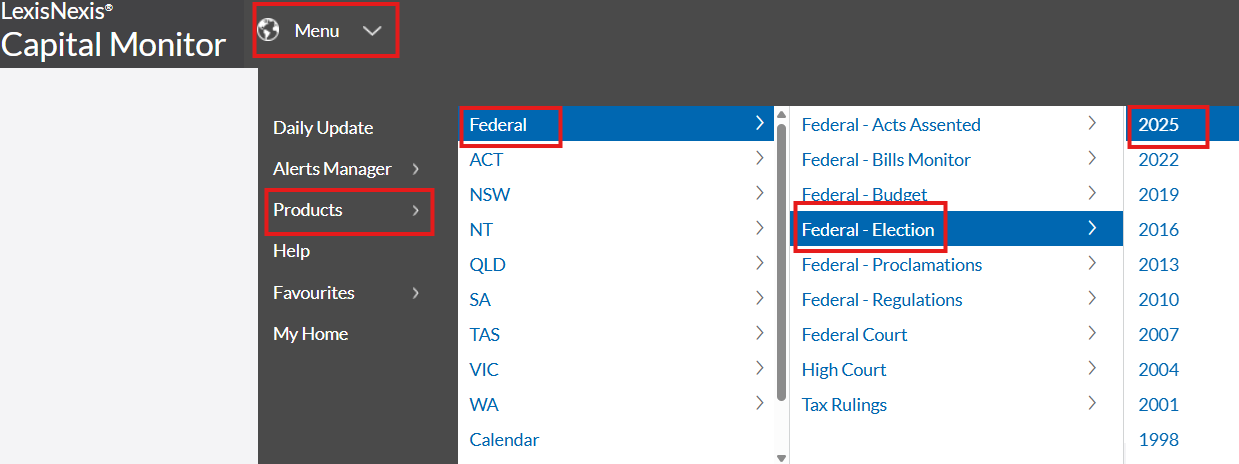Open the High Court product

(844, 370)
